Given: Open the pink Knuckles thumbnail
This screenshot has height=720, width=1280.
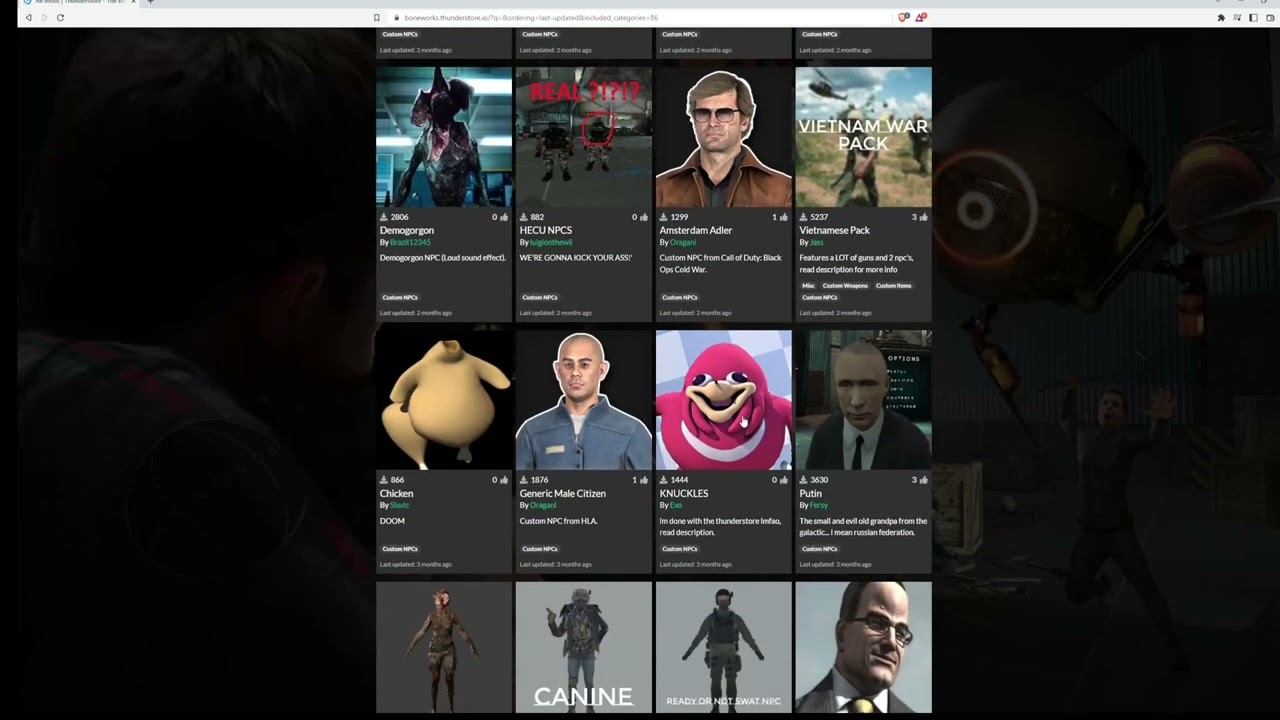Looking at the screenshot, I should pyautogui.click(x=724, y=400).
